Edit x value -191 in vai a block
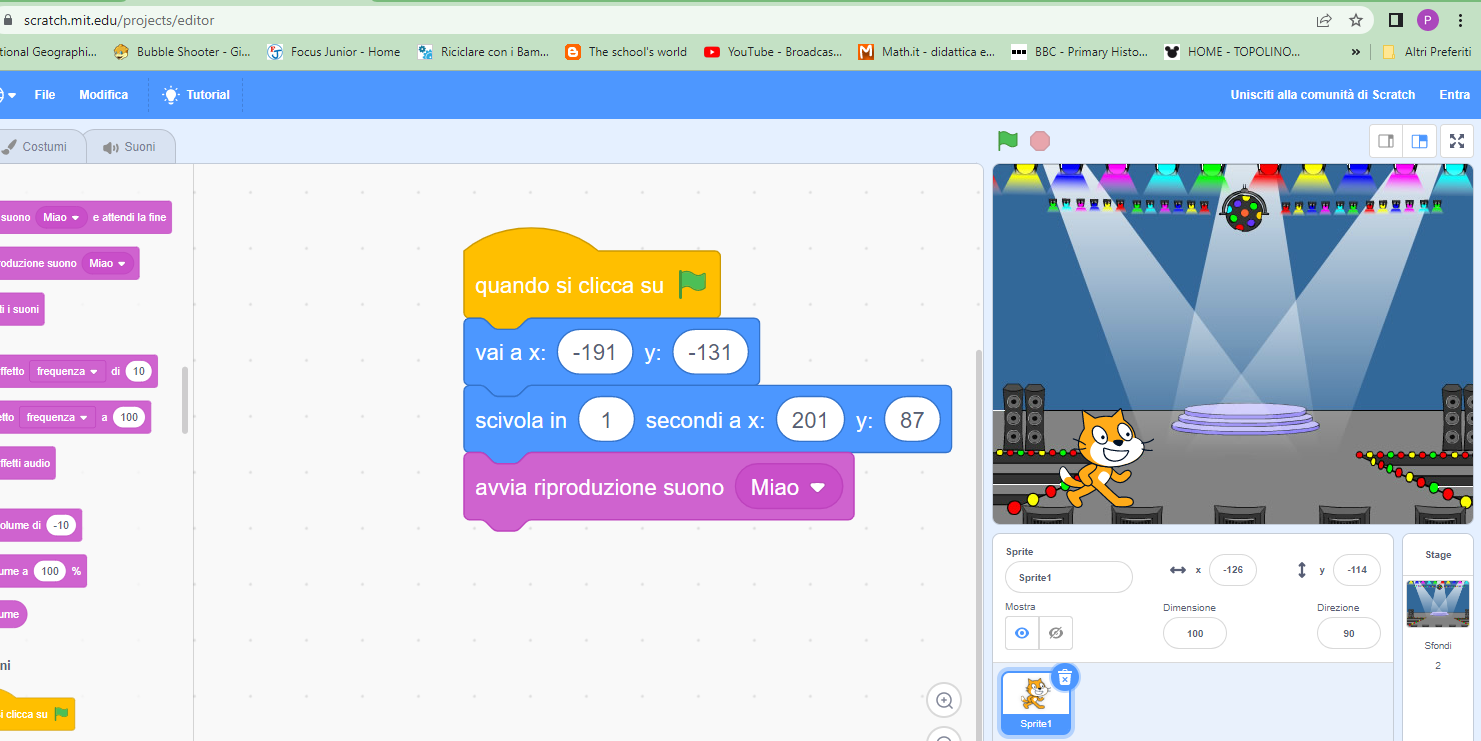 [x=595, y=352]
